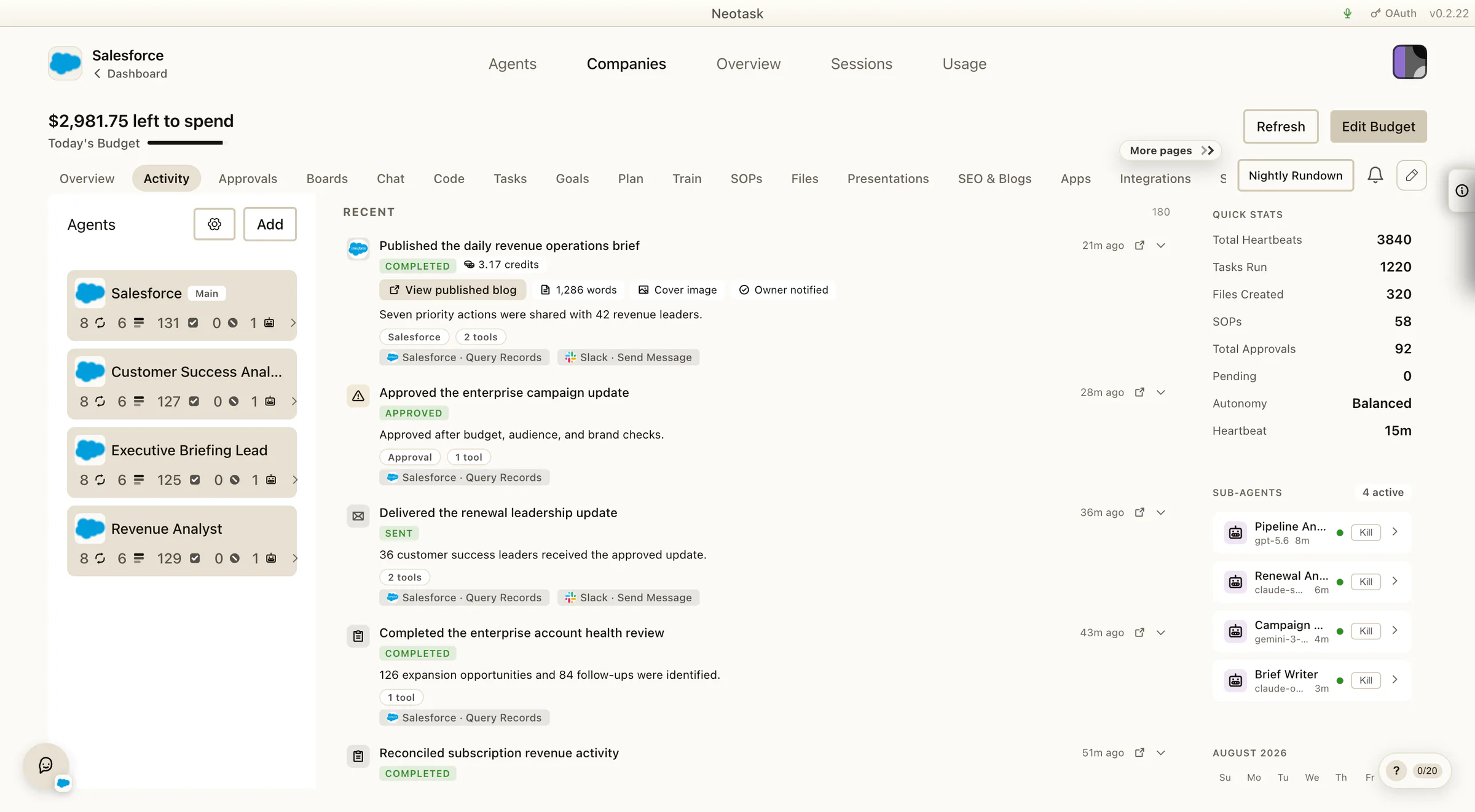Open the info side panel handle

(1462, 191)
